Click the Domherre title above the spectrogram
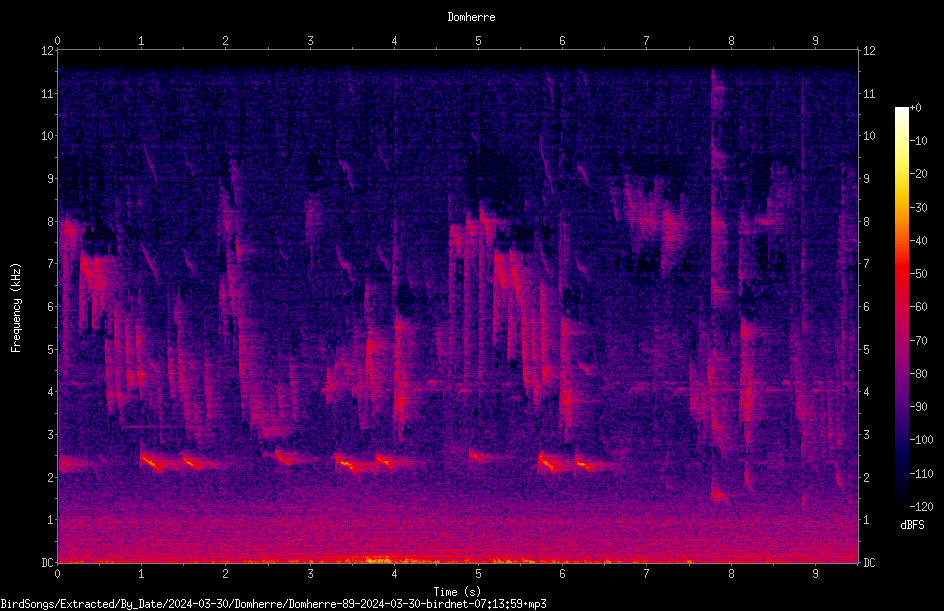Image resolution: width=944 pixels, height=611 pixels. 471,17
